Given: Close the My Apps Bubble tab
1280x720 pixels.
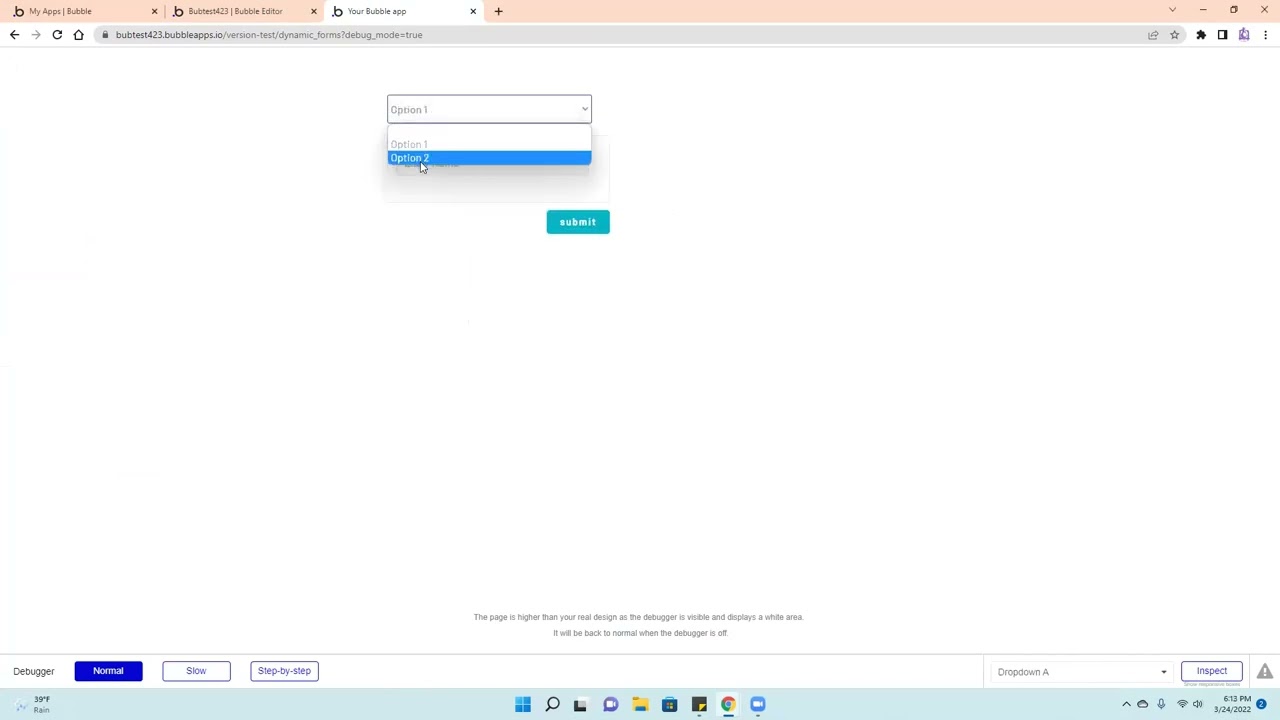Looking at the screenshot, I should point(154,11).
